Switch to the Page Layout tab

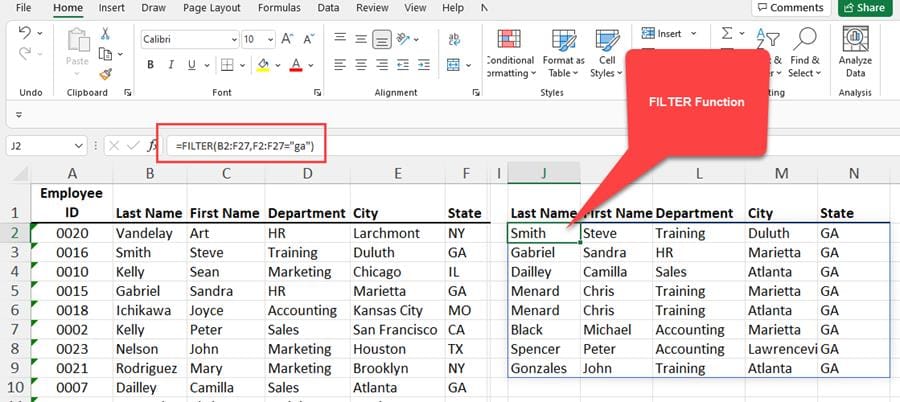point(212,8)
